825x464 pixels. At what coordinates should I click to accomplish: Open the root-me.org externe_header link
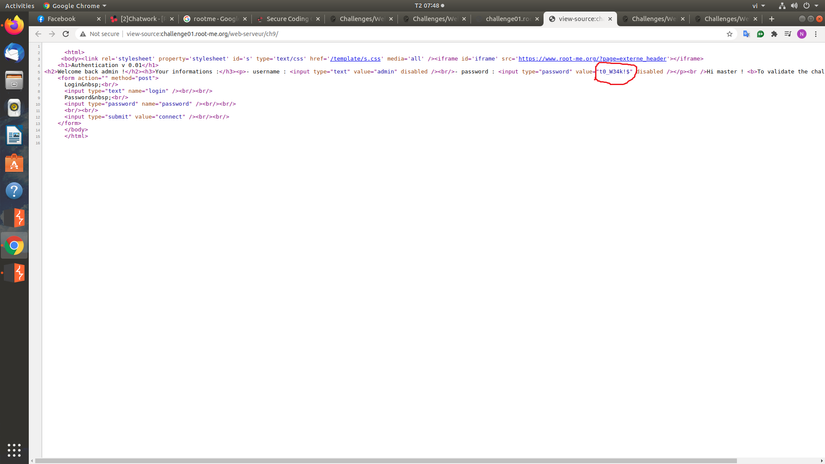[592, 59]
